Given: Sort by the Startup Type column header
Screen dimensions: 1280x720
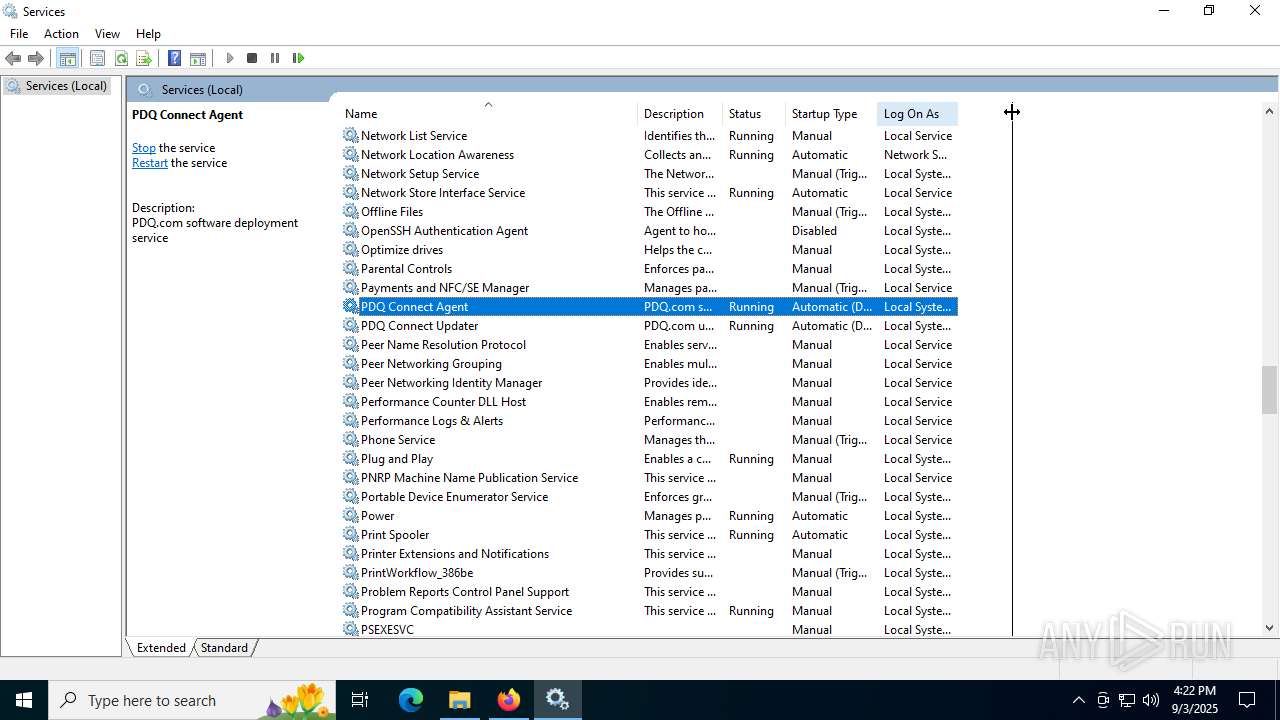Looking at the screenshot, I should (831, 113).
